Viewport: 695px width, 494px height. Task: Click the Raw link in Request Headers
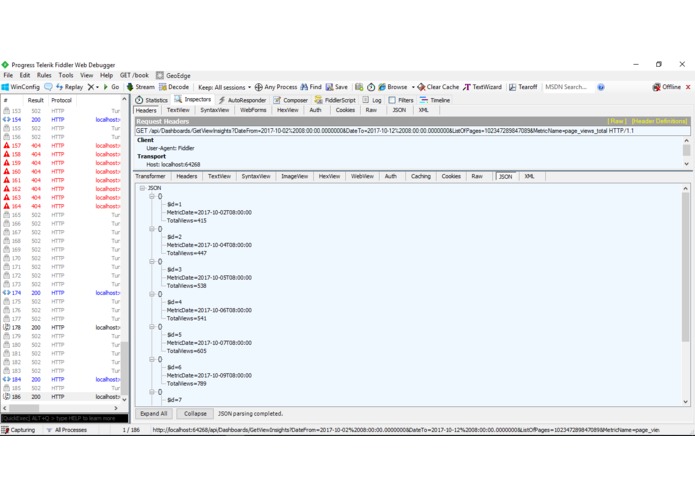click(617, 121)
